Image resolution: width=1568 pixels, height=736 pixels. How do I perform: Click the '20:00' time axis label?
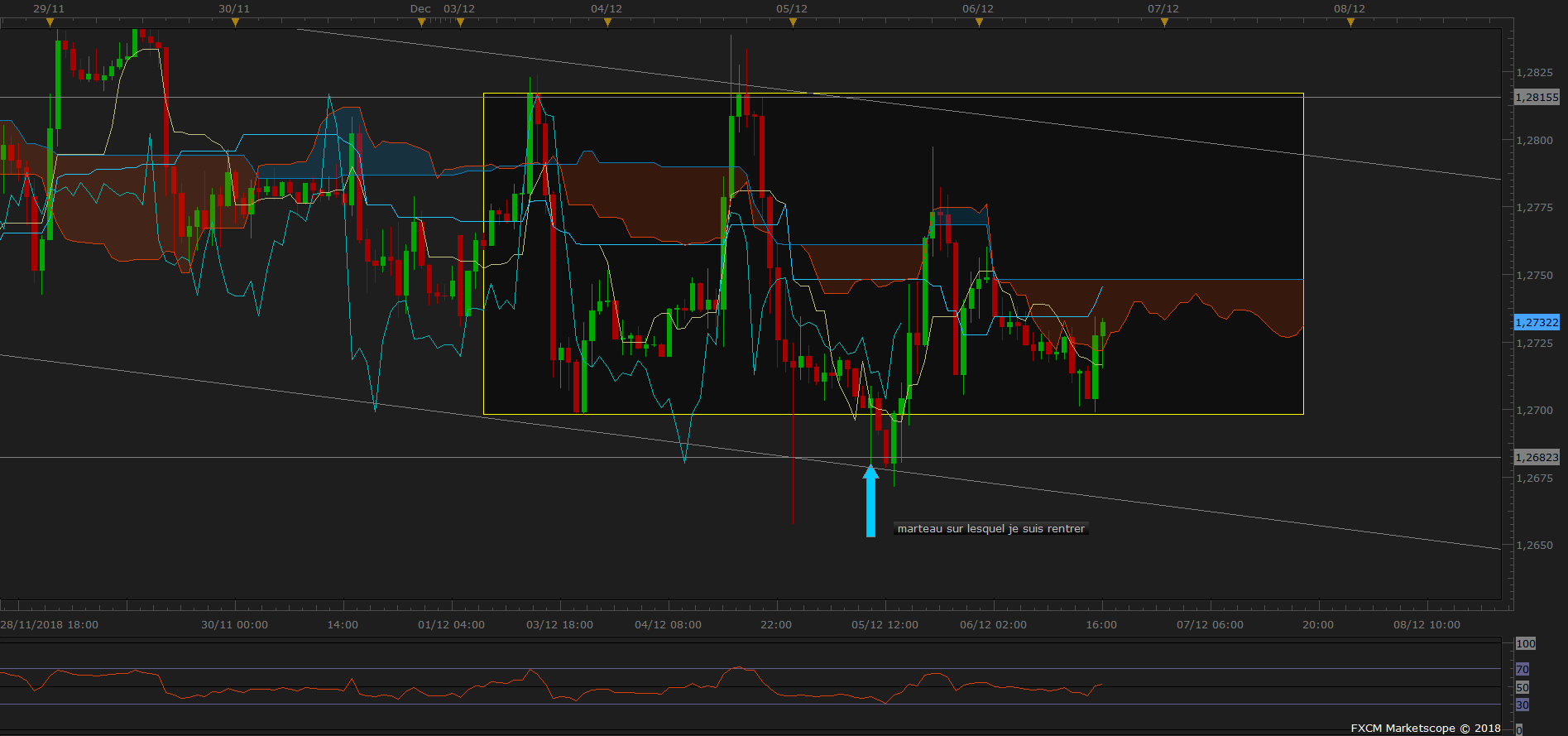point(1318,625)
